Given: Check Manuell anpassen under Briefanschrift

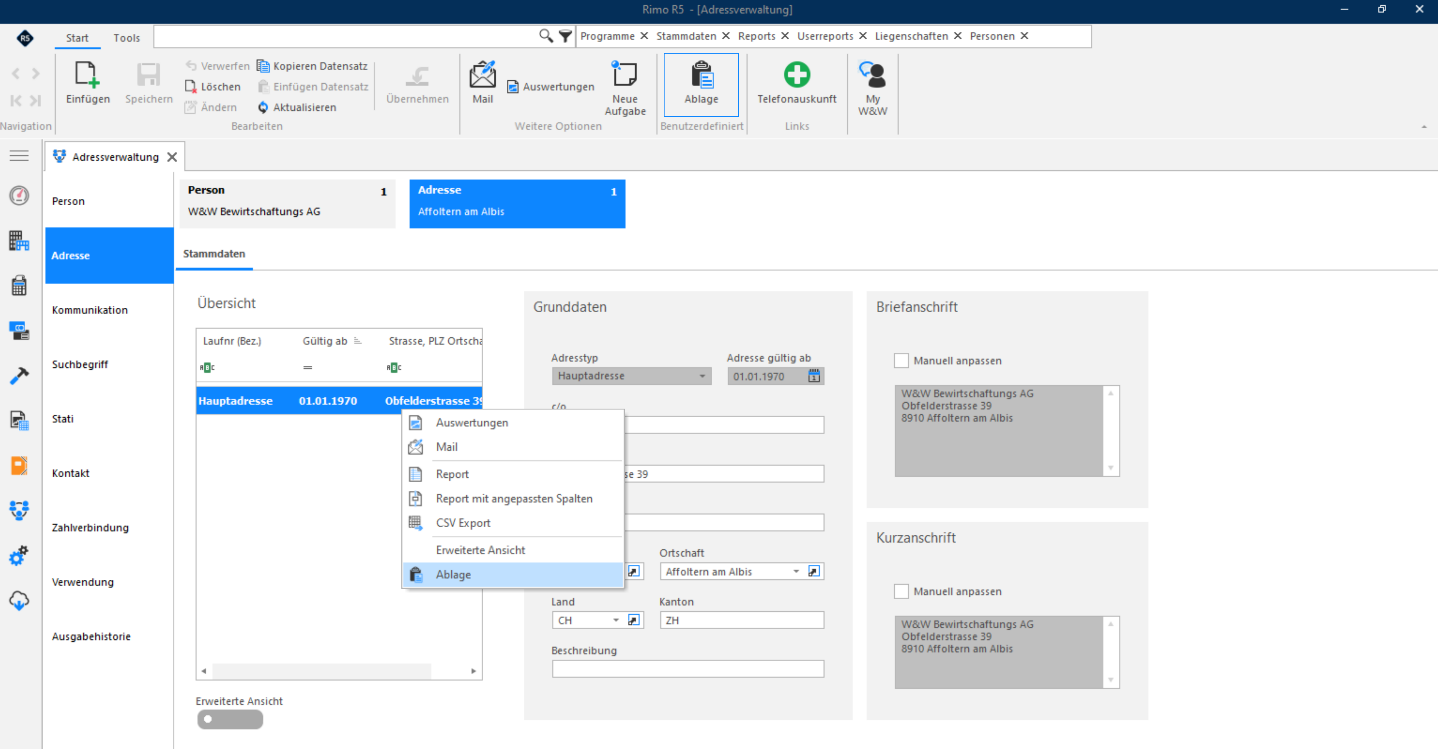Looking at the screenshot, I should (x=902, y=360).
